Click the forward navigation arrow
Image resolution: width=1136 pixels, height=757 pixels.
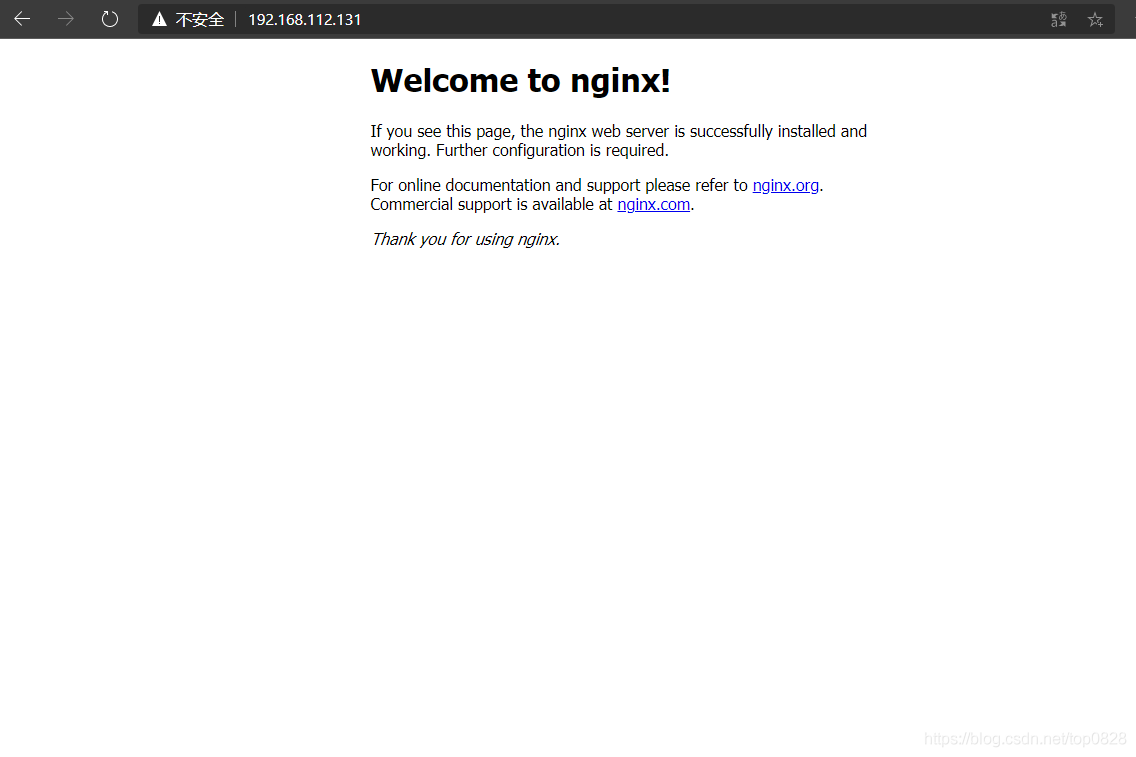66,19
